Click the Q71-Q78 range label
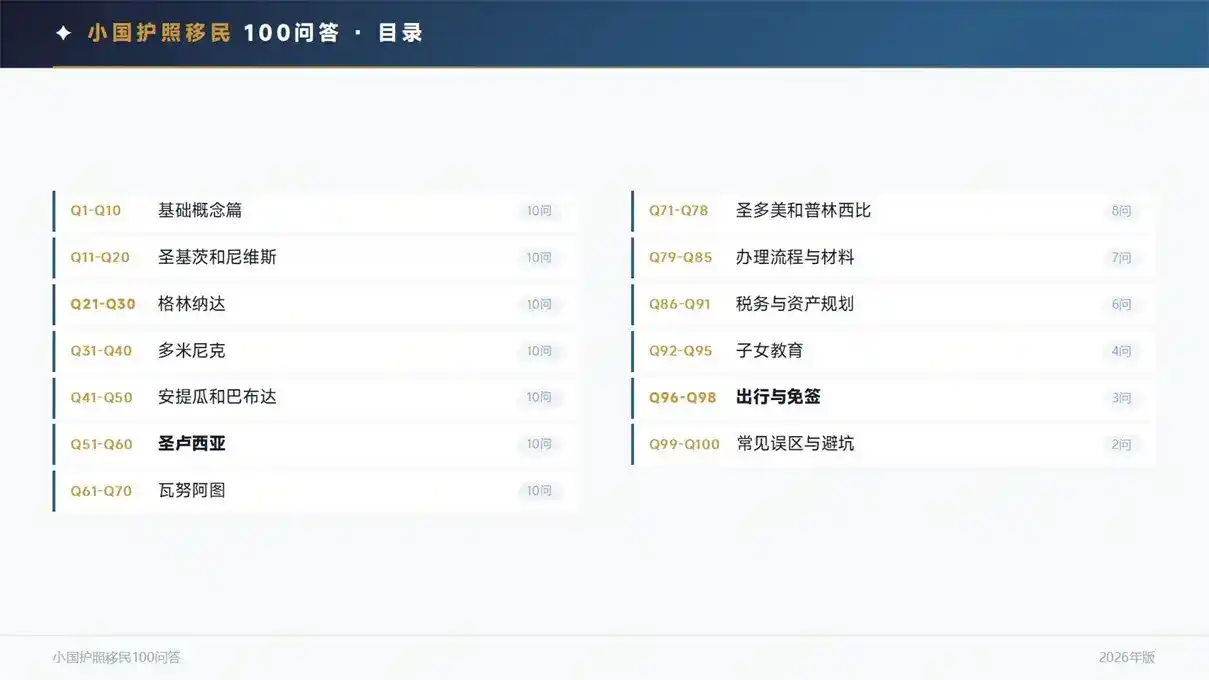1209x680 pixels. 679,211
